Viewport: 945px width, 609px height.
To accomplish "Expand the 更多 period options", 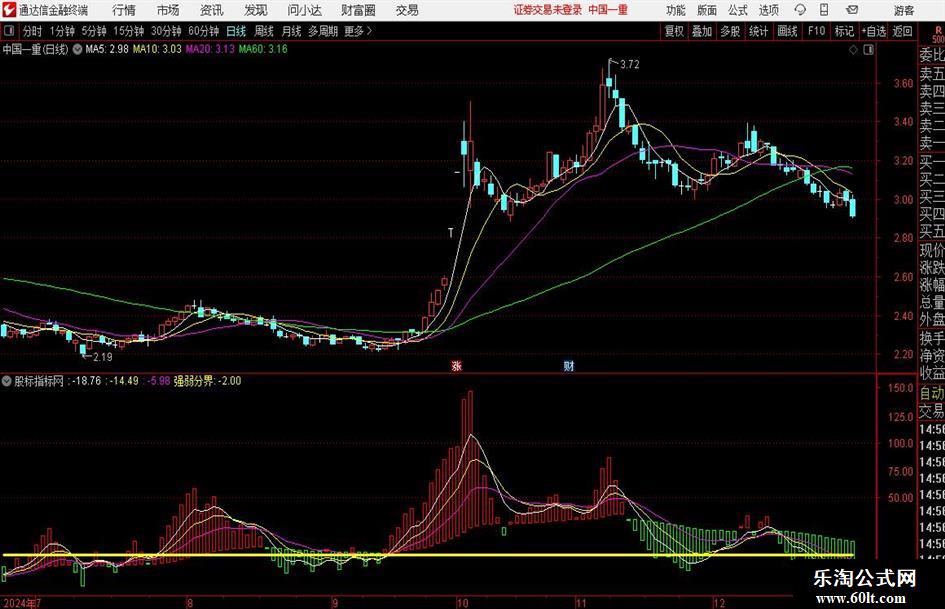I will pyautogui.click(x=358, y=31).
